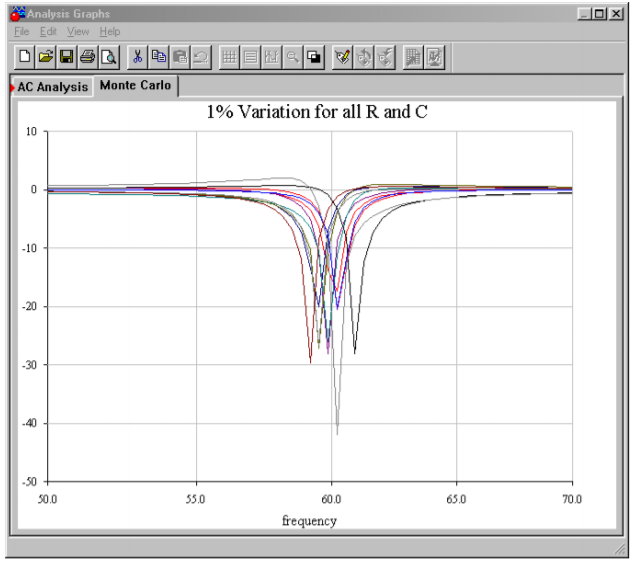This screenshot has height=563, width=633.
Task: Switch to the AC Analysis tab
Action: click(x=52, y=87)
